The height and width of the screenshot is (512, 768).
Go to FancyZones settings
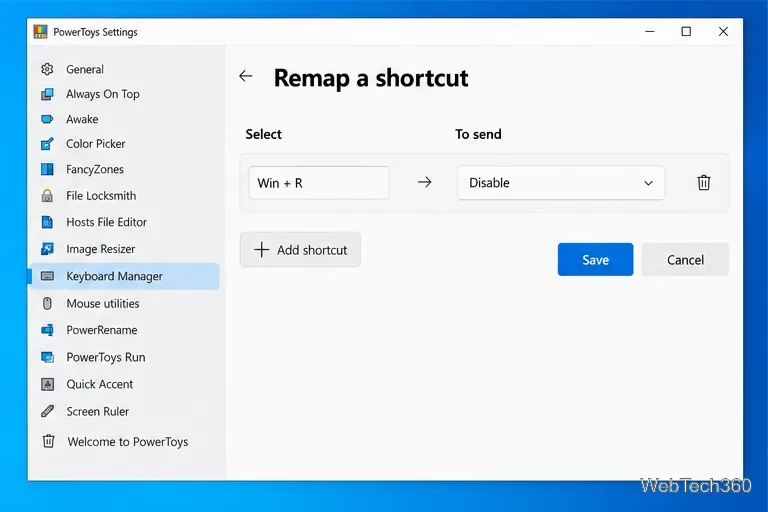coord(125,170)
